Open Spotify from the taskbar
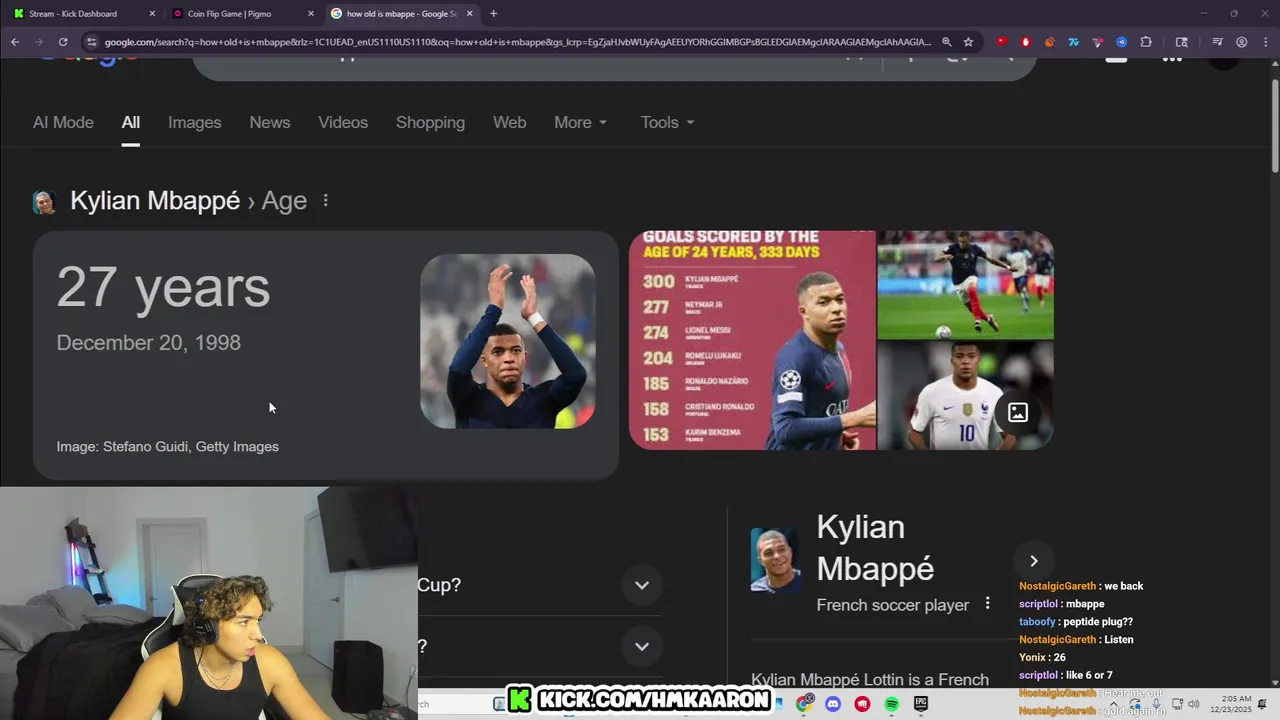 coord(891,704)
